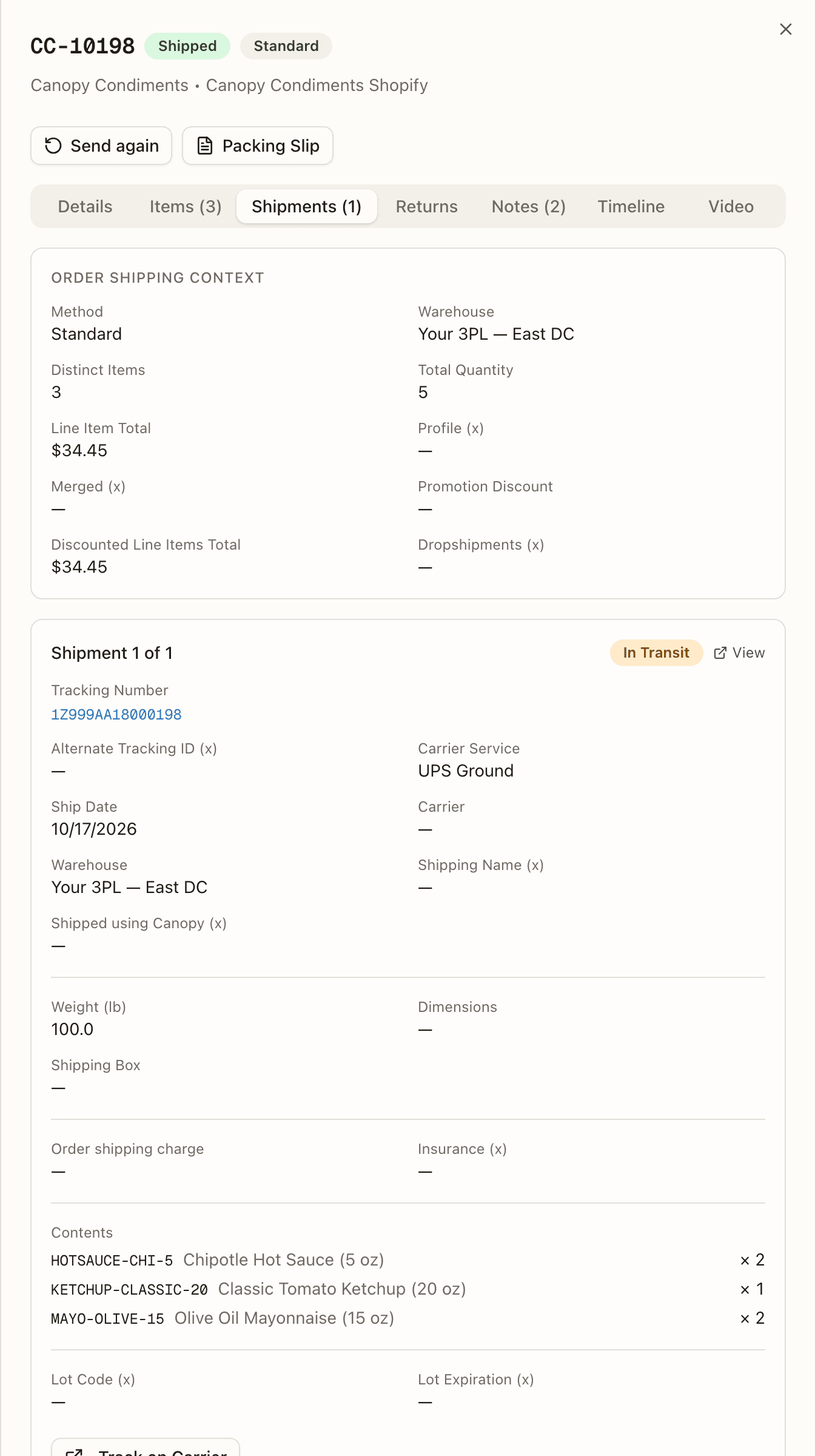Viewport: 815px width, 1456px height.
Task: Click the Send again button
Action: click(x=101, y=146)
